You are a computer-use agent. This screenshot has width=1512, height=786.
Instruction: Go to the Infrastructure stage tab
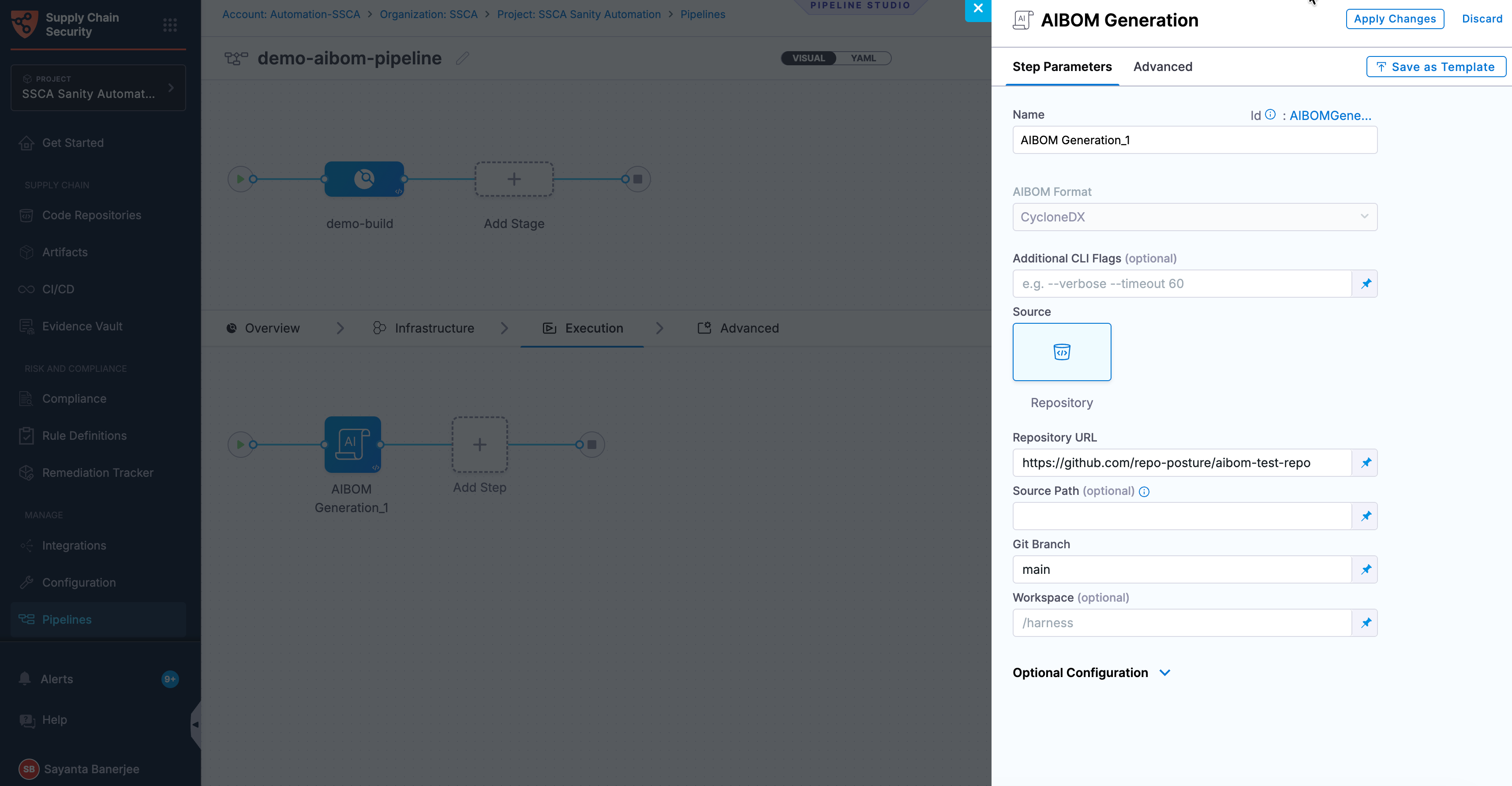pos(424,328)
